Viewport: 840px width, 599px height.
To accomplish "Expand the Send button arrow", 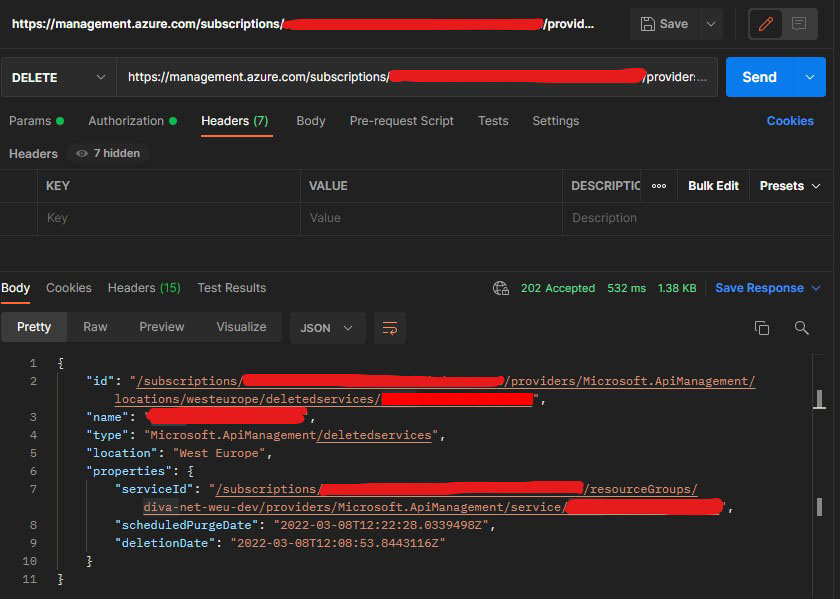I will (809, 77).
